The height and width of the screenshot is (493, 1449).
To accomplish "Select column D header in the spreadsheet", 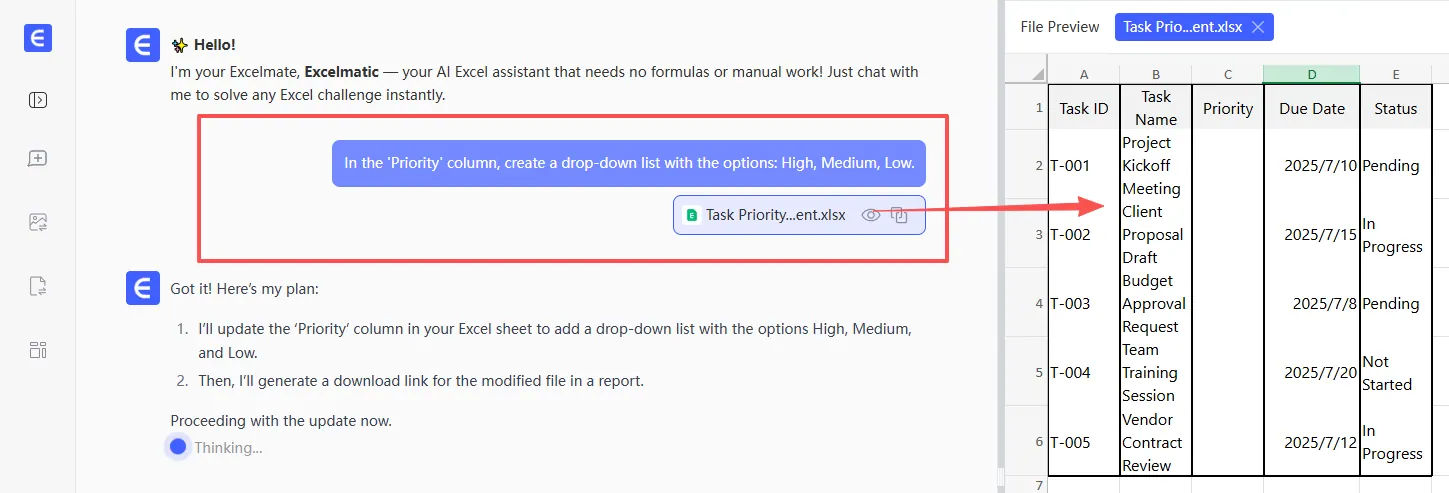I will tap(1311, 74).
